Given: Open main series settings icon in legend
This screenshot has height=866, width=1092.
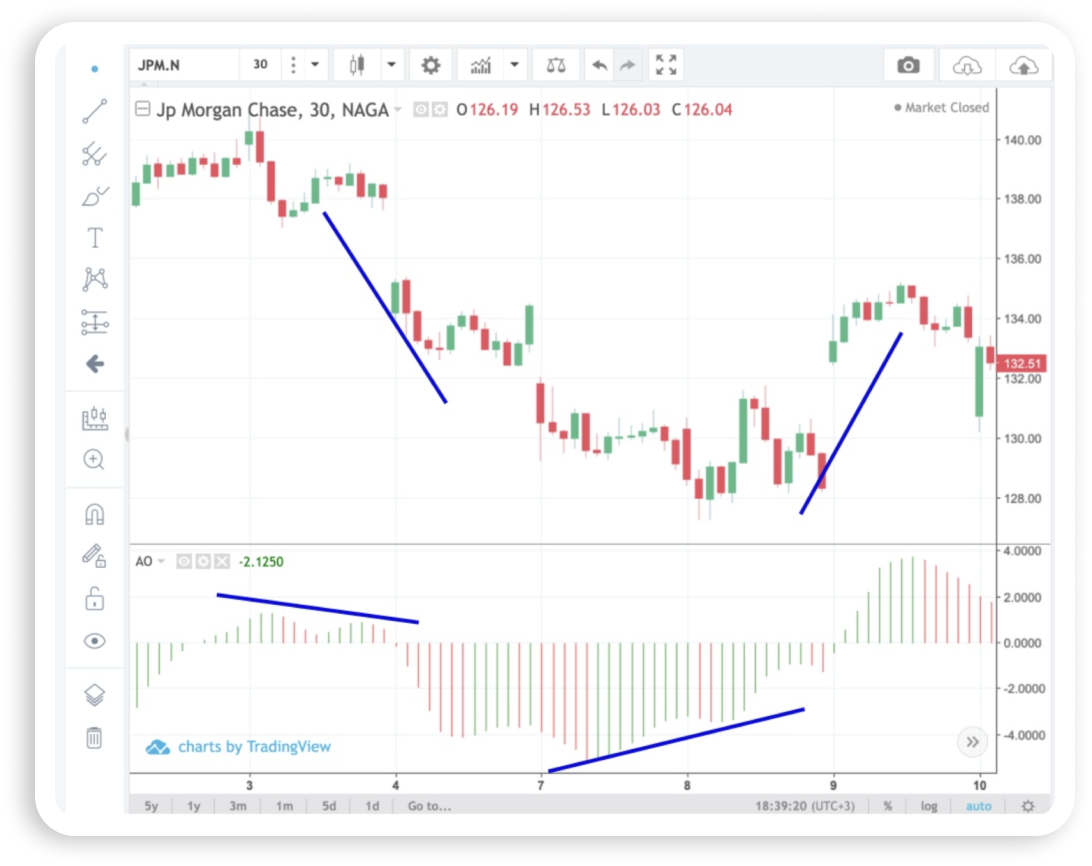Looking at the screenshot, I should point(439,109).
